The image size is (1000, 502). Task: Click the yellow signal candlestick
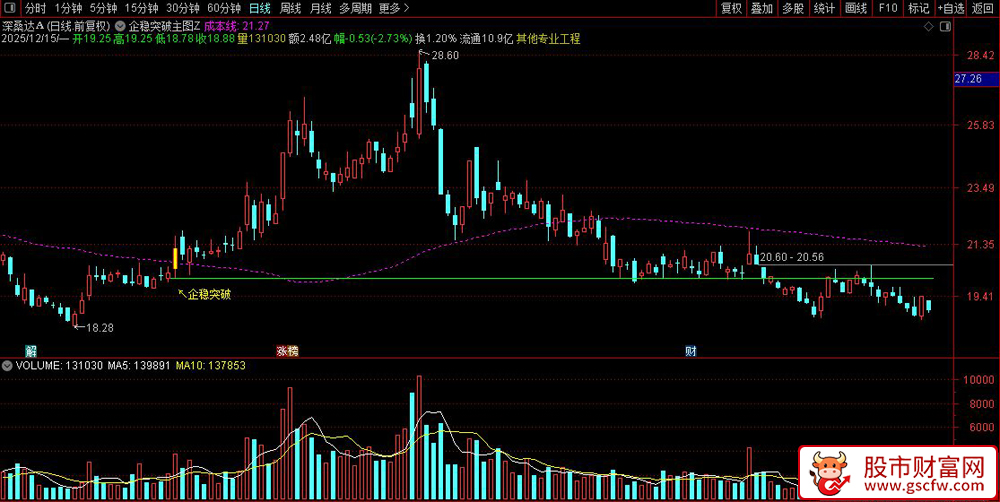[x=175, y=258]
